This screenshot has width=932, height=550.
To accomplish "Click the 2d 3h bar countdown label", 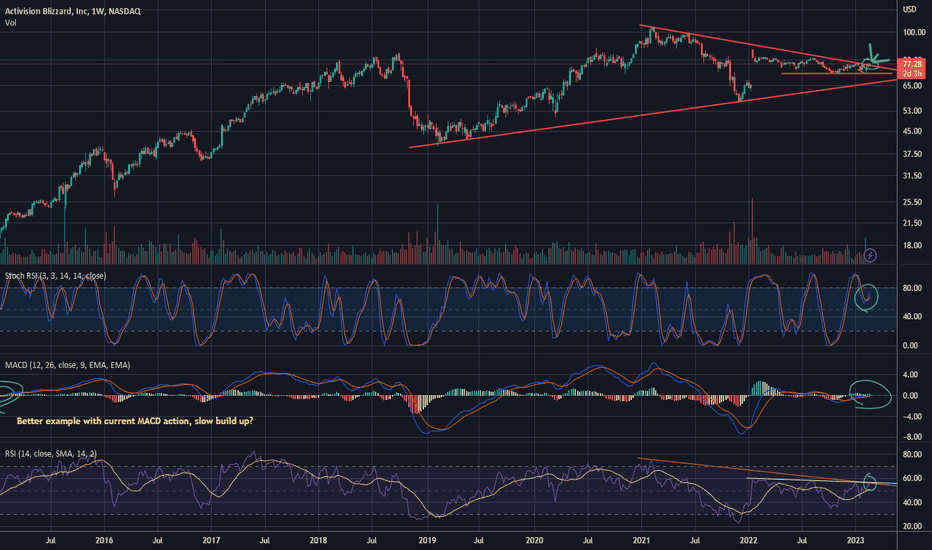I will click(912, 73).
